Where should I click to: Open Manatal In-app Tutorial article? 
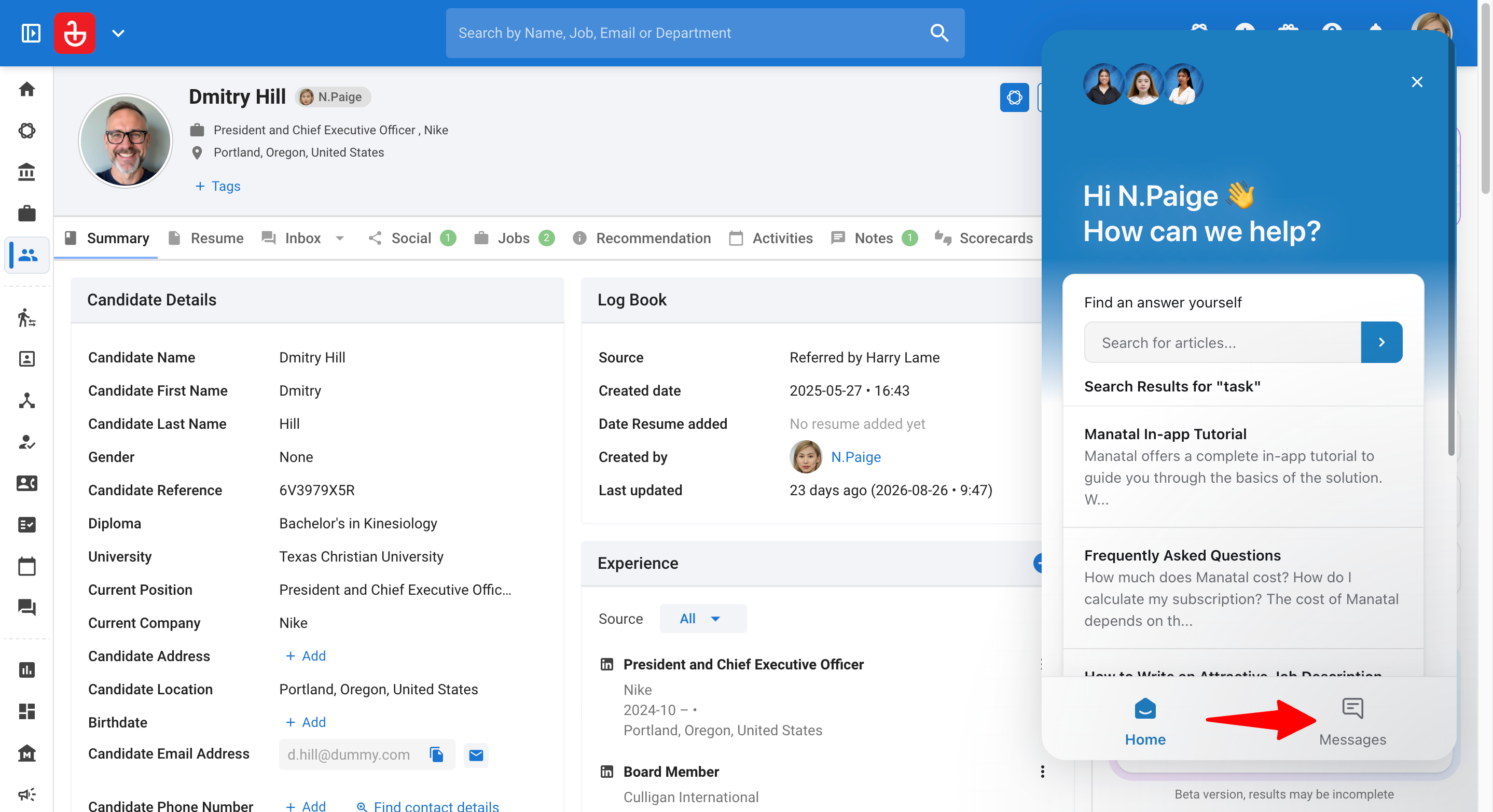1242,466
